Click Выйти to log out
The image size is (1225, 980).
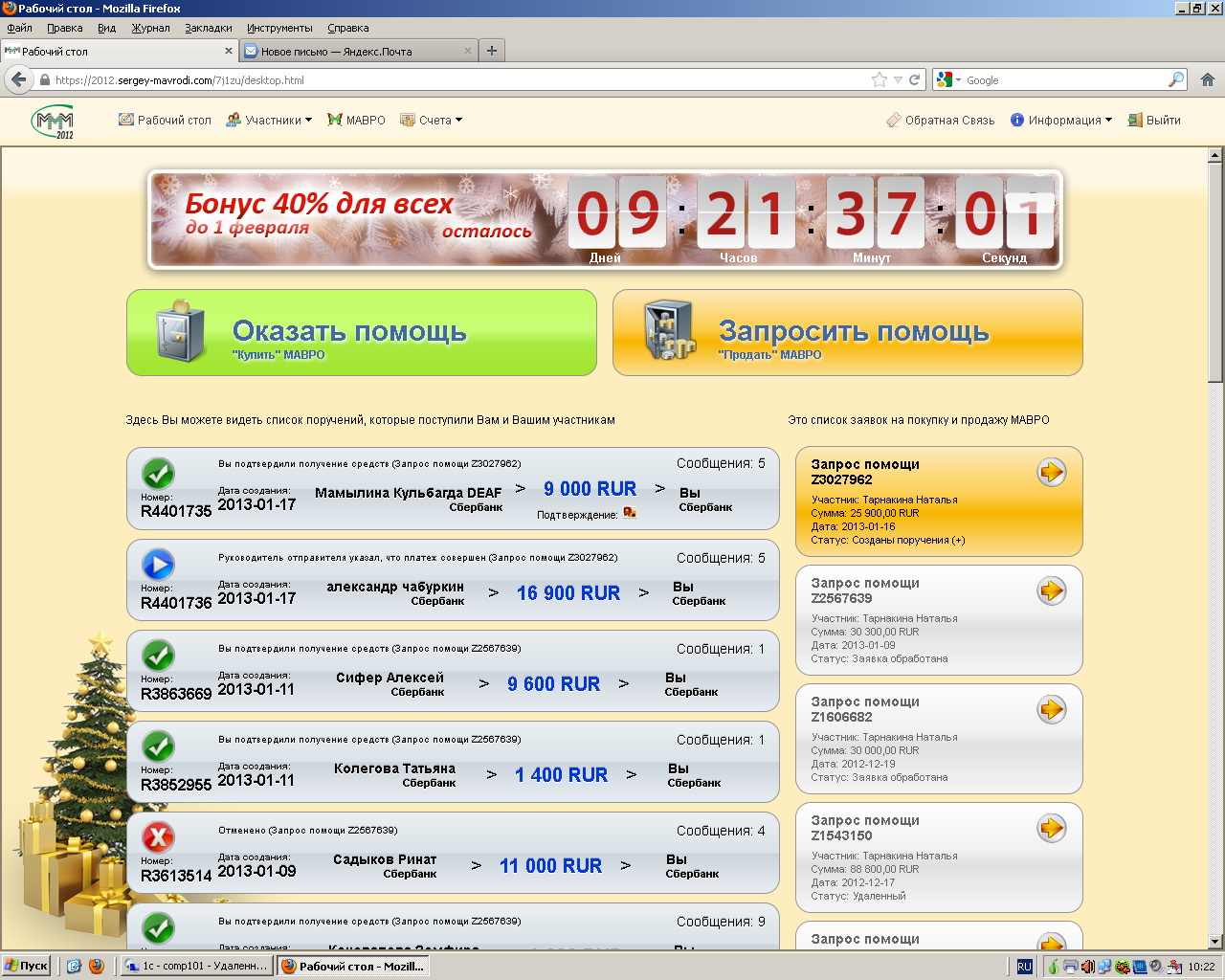pyautogui.click(x=1154, y=120)
